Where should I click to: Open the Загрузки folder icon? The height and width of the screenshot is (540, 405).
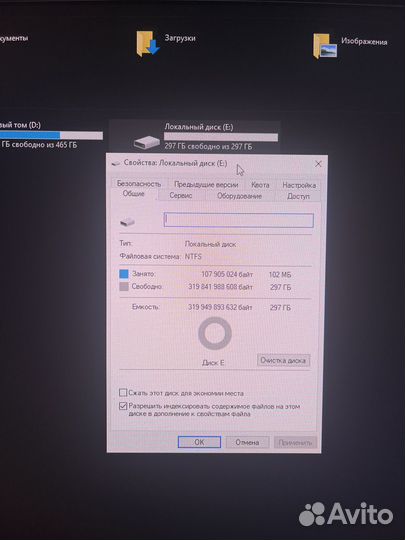[148, 43]
